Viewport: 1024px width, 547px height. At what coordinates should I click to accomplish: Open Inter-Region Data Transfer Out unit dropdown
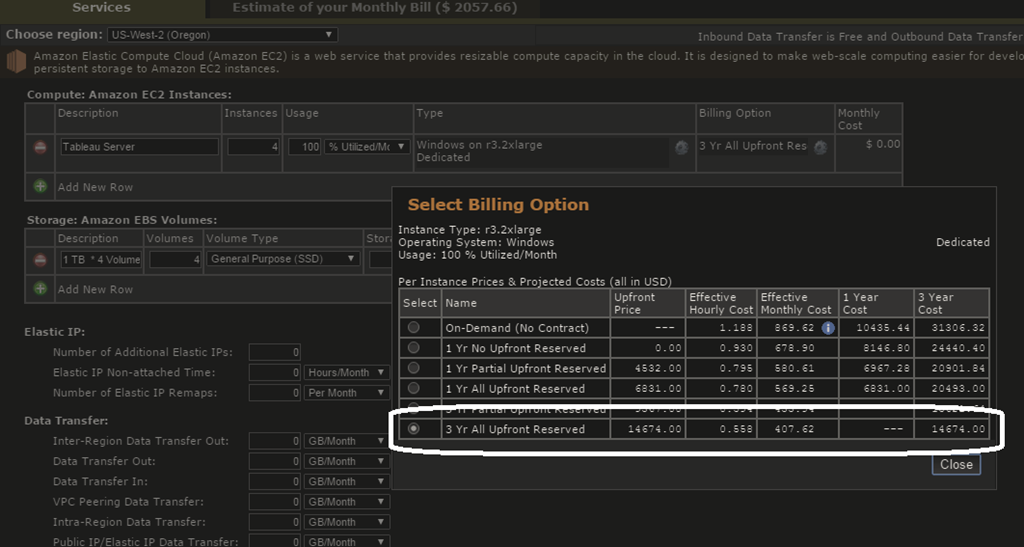(x=347, y=441)
